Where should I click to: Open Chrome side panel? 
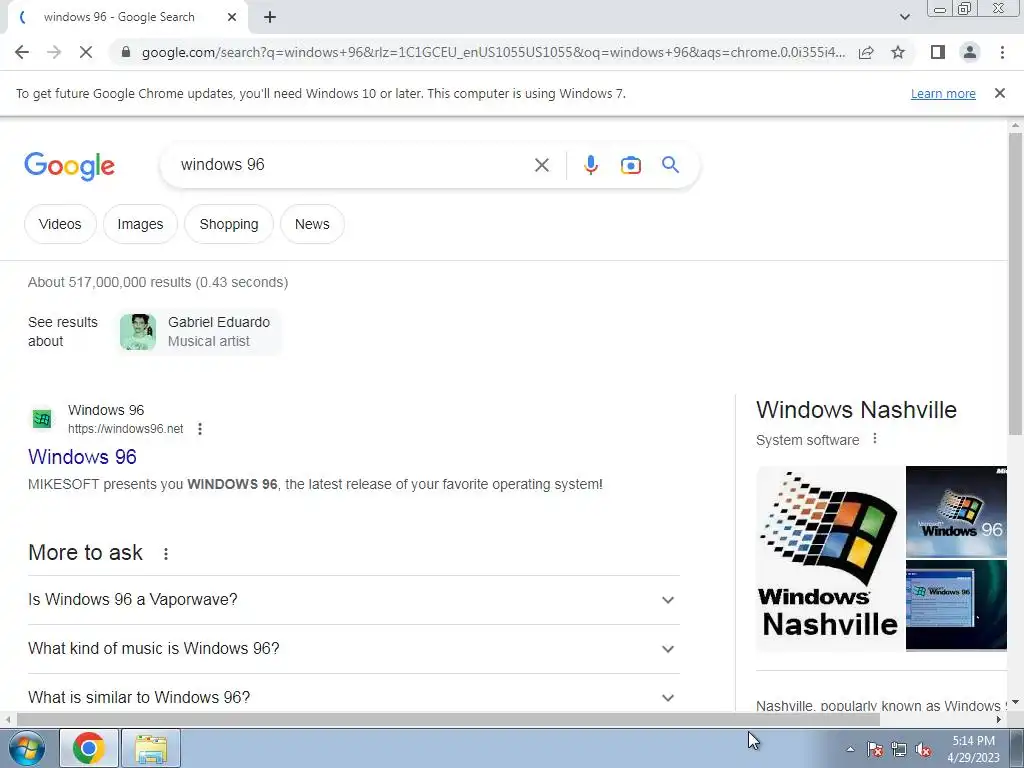tap(938, 52)
